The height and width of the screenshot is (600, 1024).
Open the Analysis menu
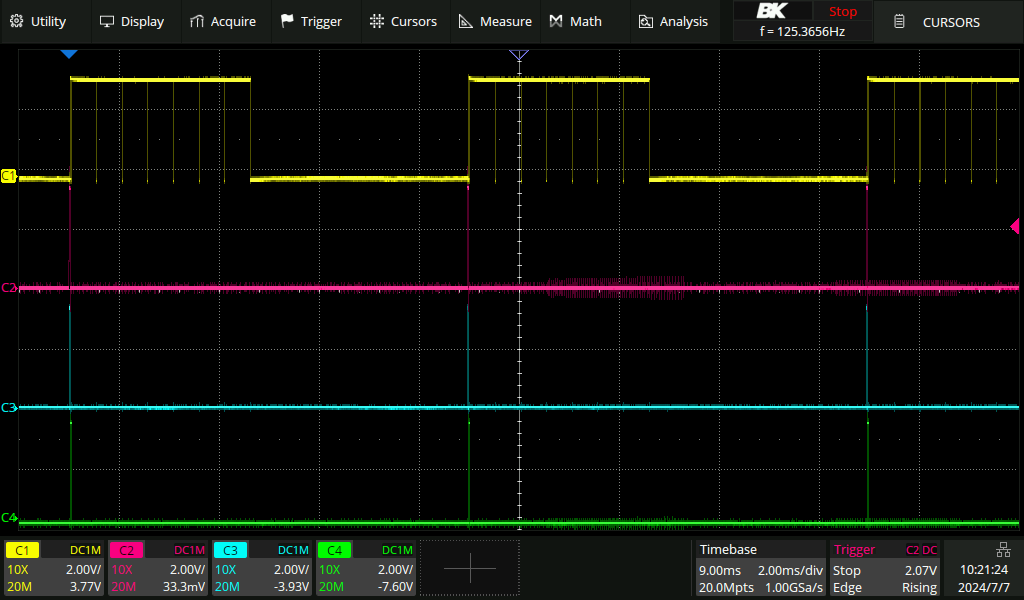pyautogui.click(x=673, y=22)
